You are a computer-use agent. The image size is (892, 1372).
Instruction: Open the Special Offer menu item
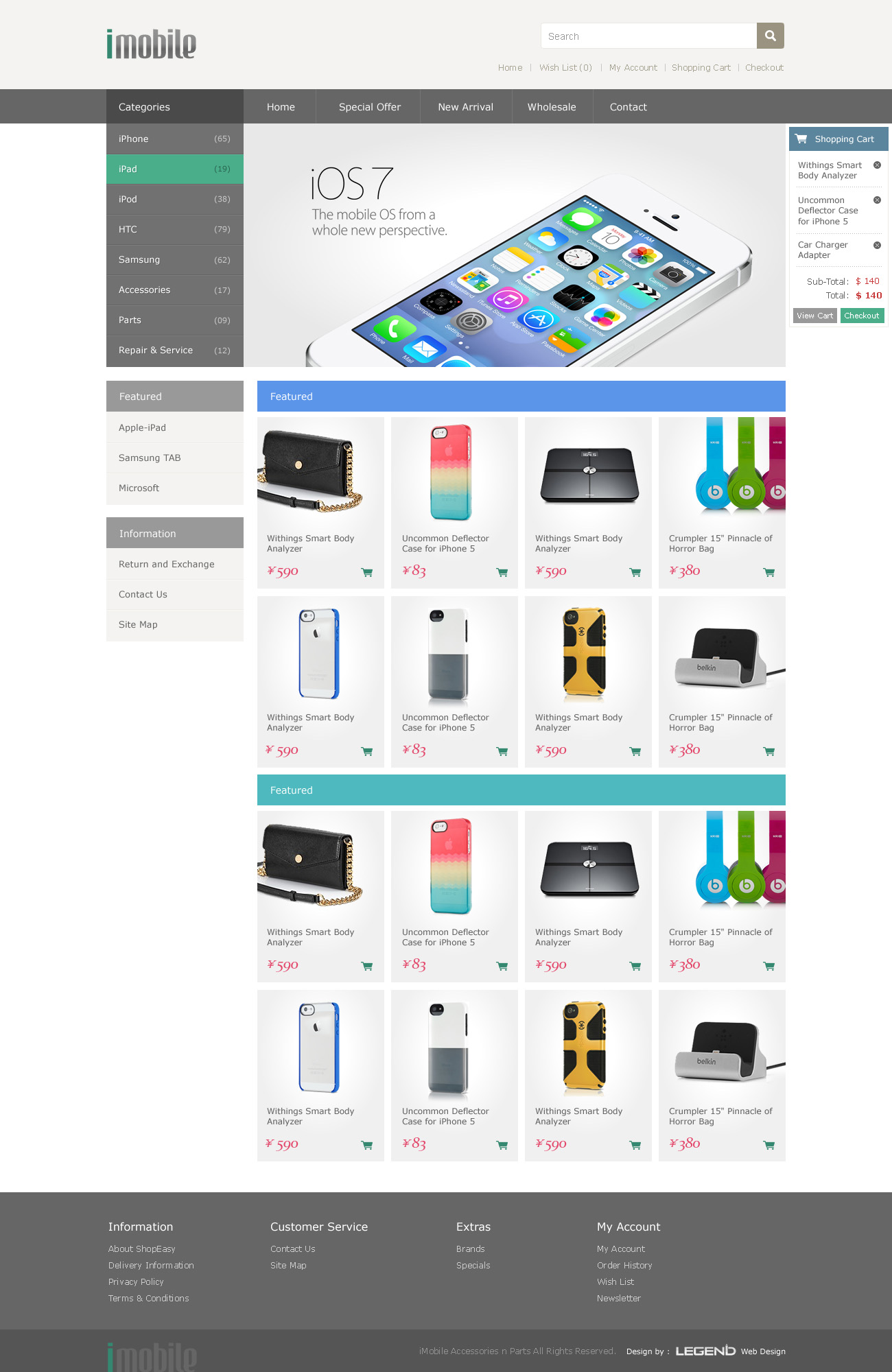click(x=370, y=107)
